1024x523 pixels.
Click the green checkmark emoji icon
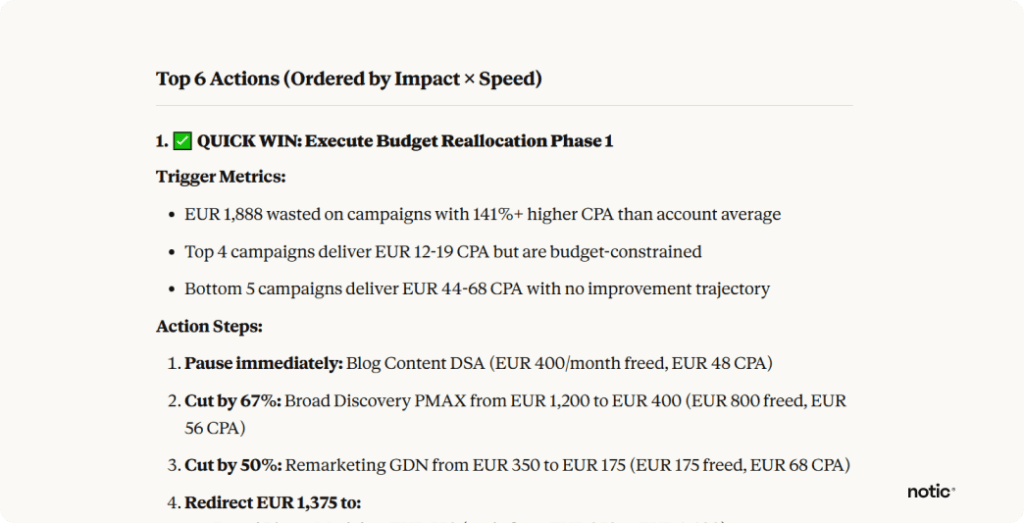pyautogui.click(x=182, y=142)
